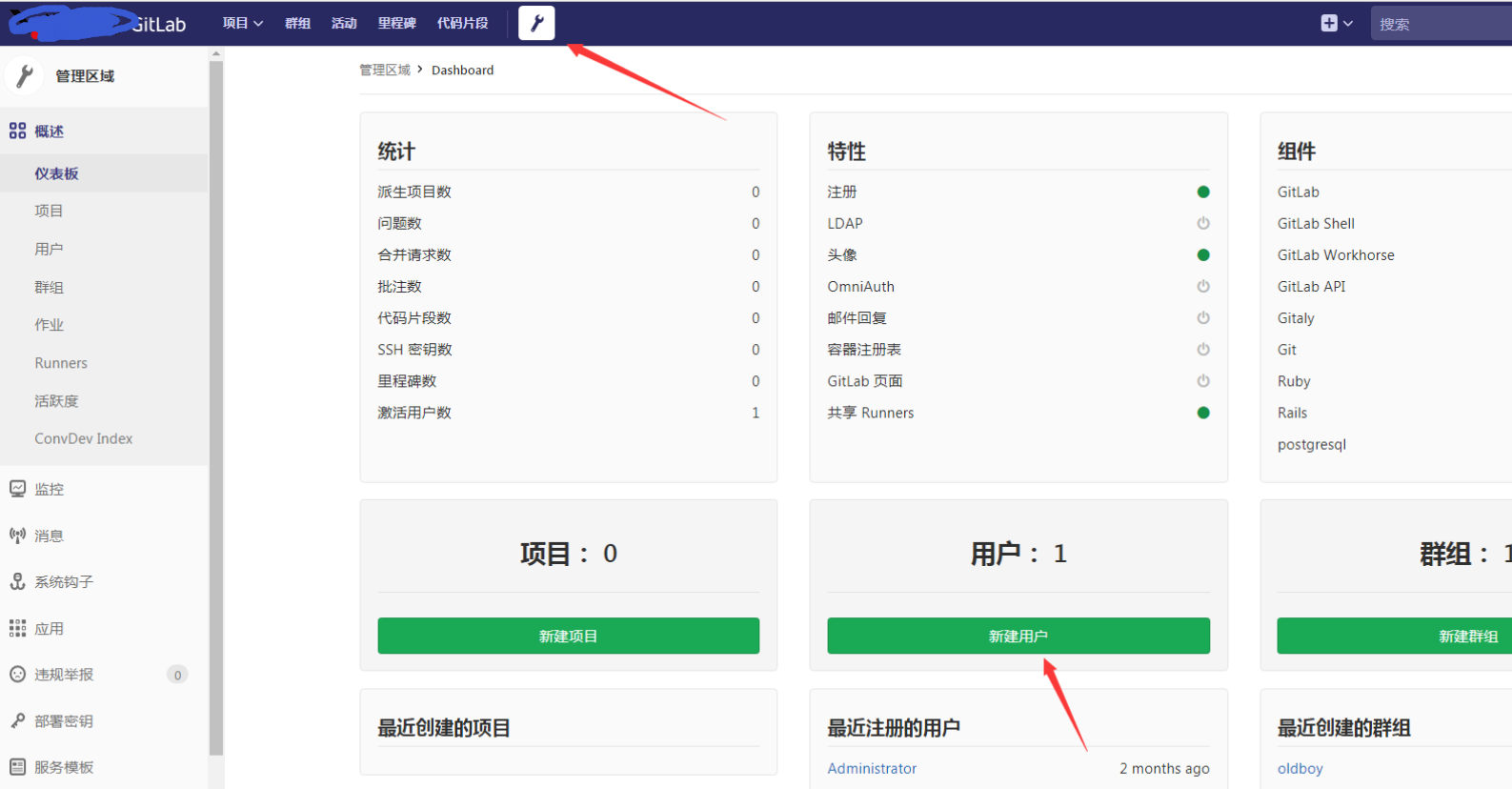Open 代码片段 in the top navigation
This screenshot has height=789, width=1512.
(x=463, y=23)
